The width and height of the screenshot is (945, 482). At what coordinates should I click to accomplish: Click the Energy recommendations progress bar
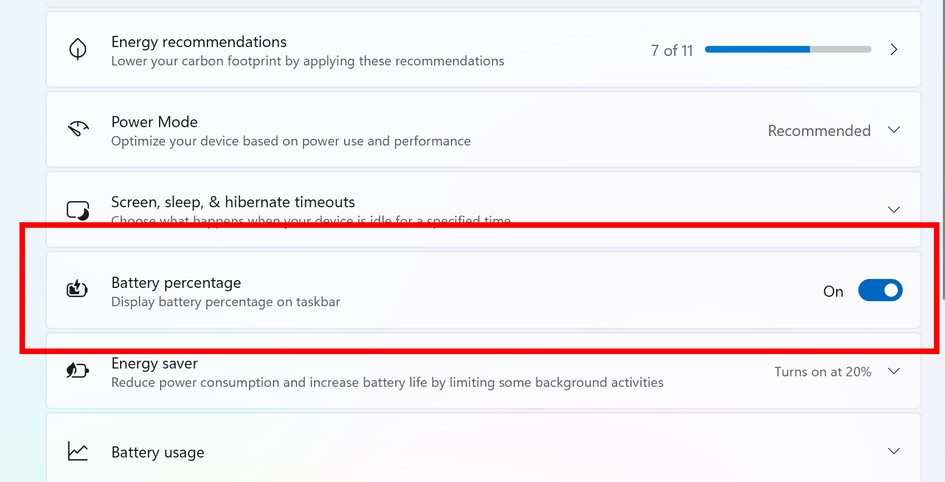pyautogui.click(x=788, y=49)
